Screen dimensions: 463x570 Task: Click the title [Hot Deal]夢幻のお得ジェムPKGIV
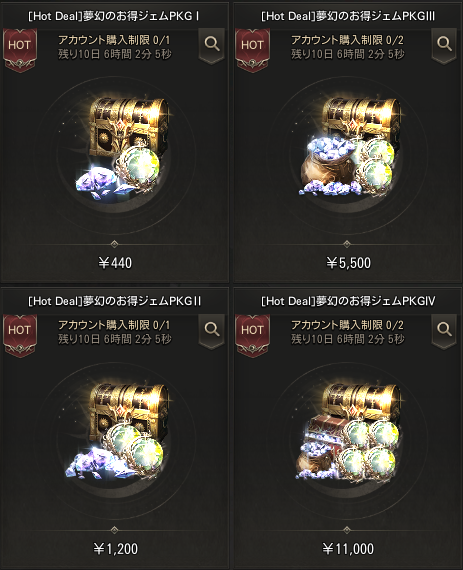(x=348, y=301)
